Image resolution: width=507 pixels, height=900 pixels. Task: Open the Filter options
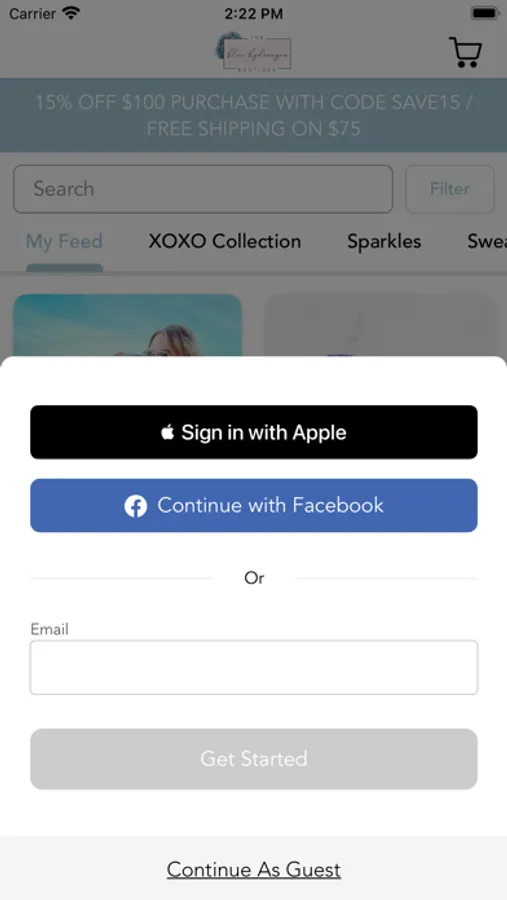(x=450, y=189)
